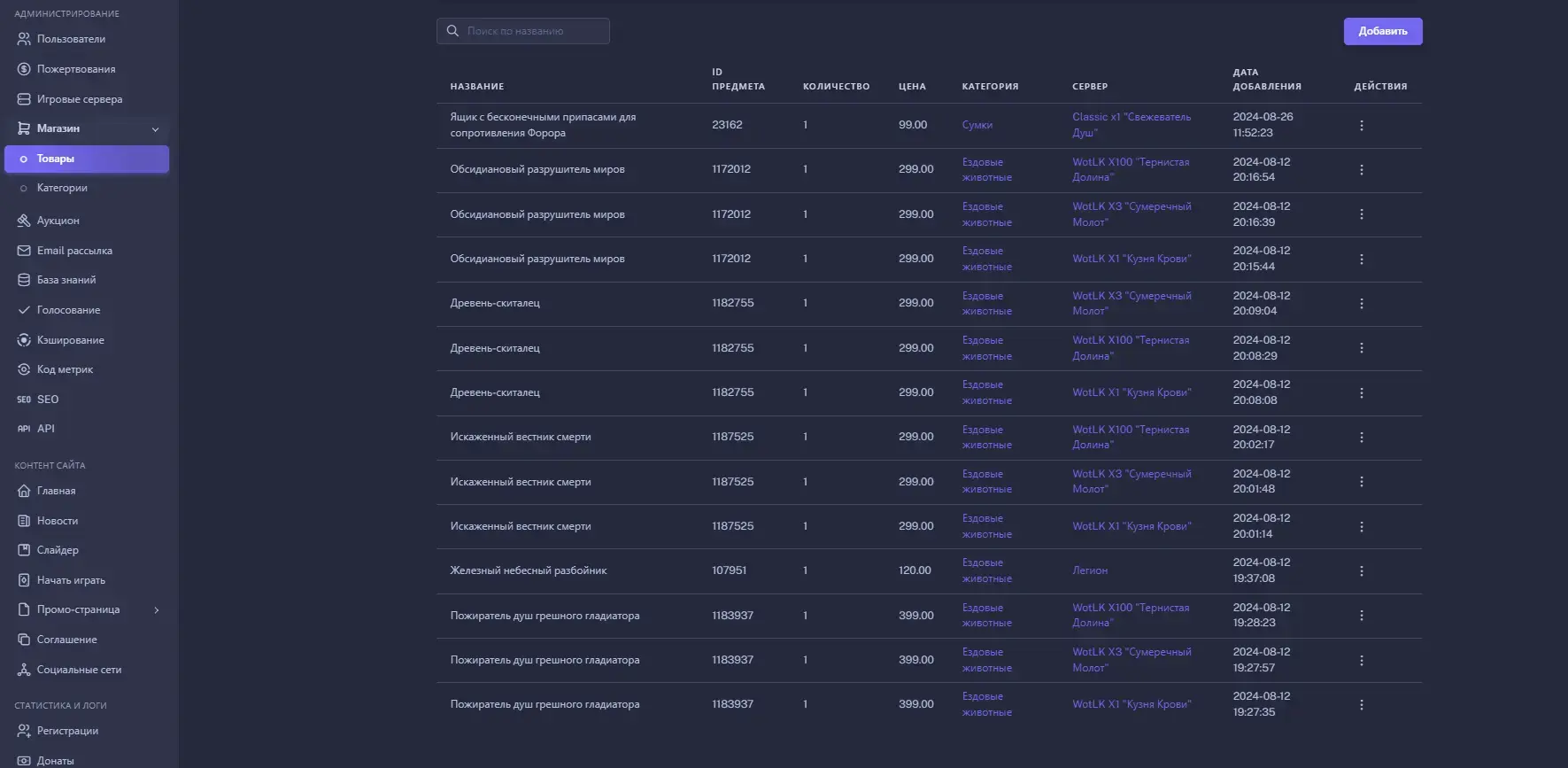Open actions for Обсидиановый разрушитель added 20:16:54

coord(1361,170)
